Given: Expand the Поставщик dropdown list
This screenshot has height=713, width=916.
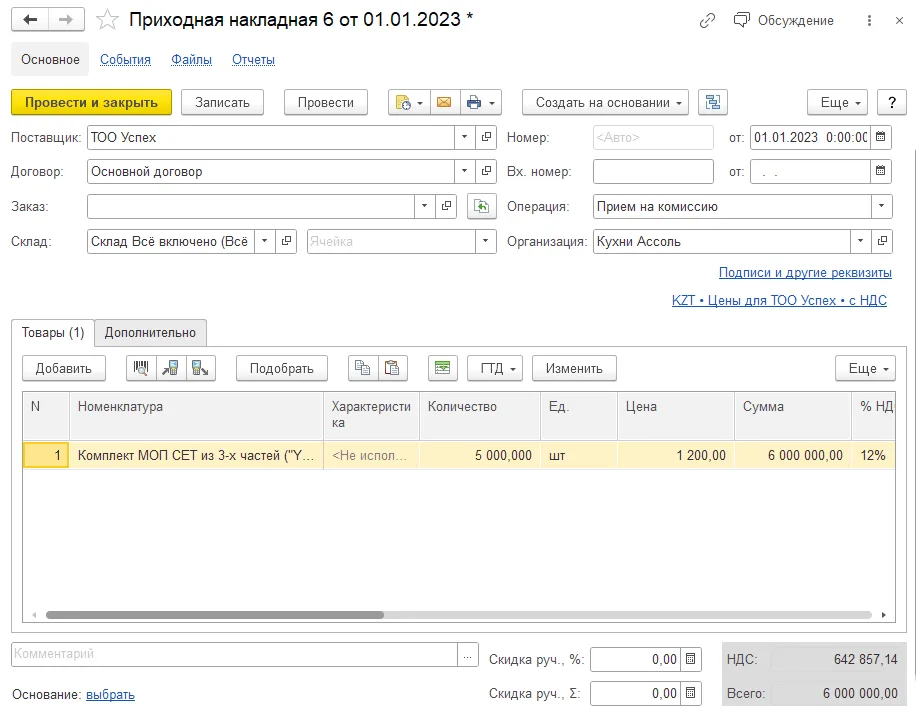Looking at the screenshot, I should [464, 137].
